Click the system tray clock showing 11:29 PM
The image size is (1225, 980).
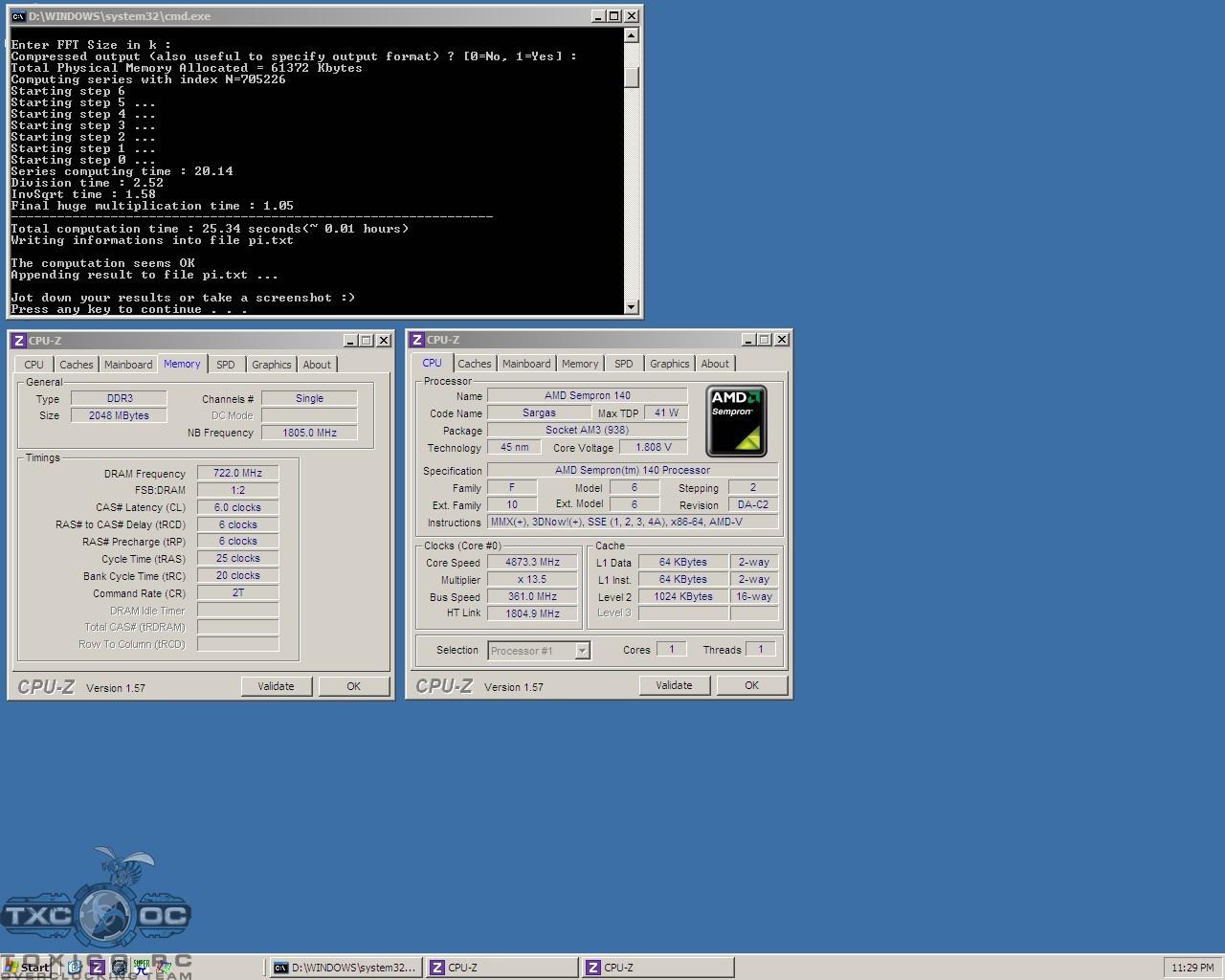pyautogui.click(x=1192, y=968)
